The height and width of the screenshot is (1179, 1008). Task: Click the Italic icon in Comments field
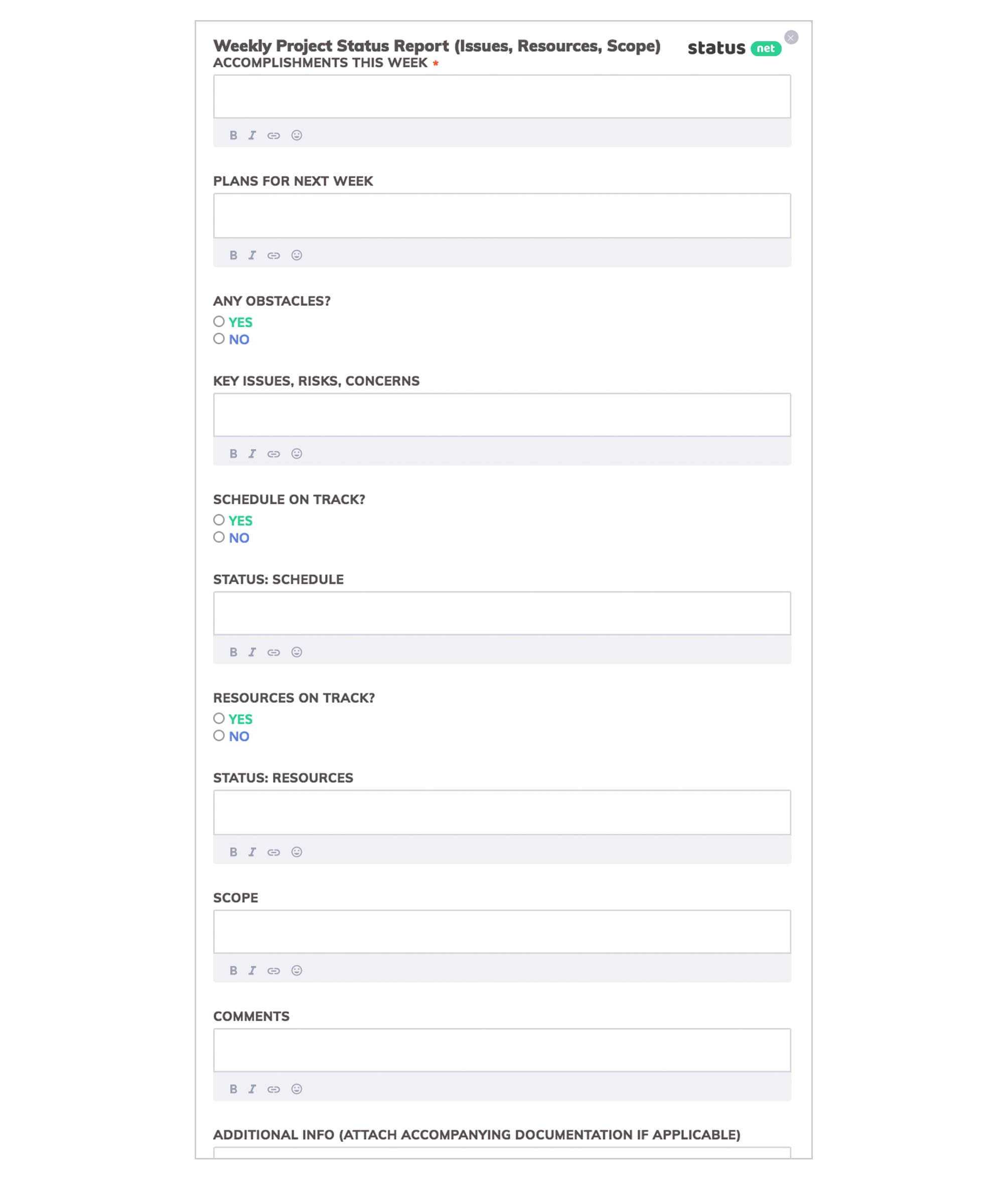point(253,1089)
